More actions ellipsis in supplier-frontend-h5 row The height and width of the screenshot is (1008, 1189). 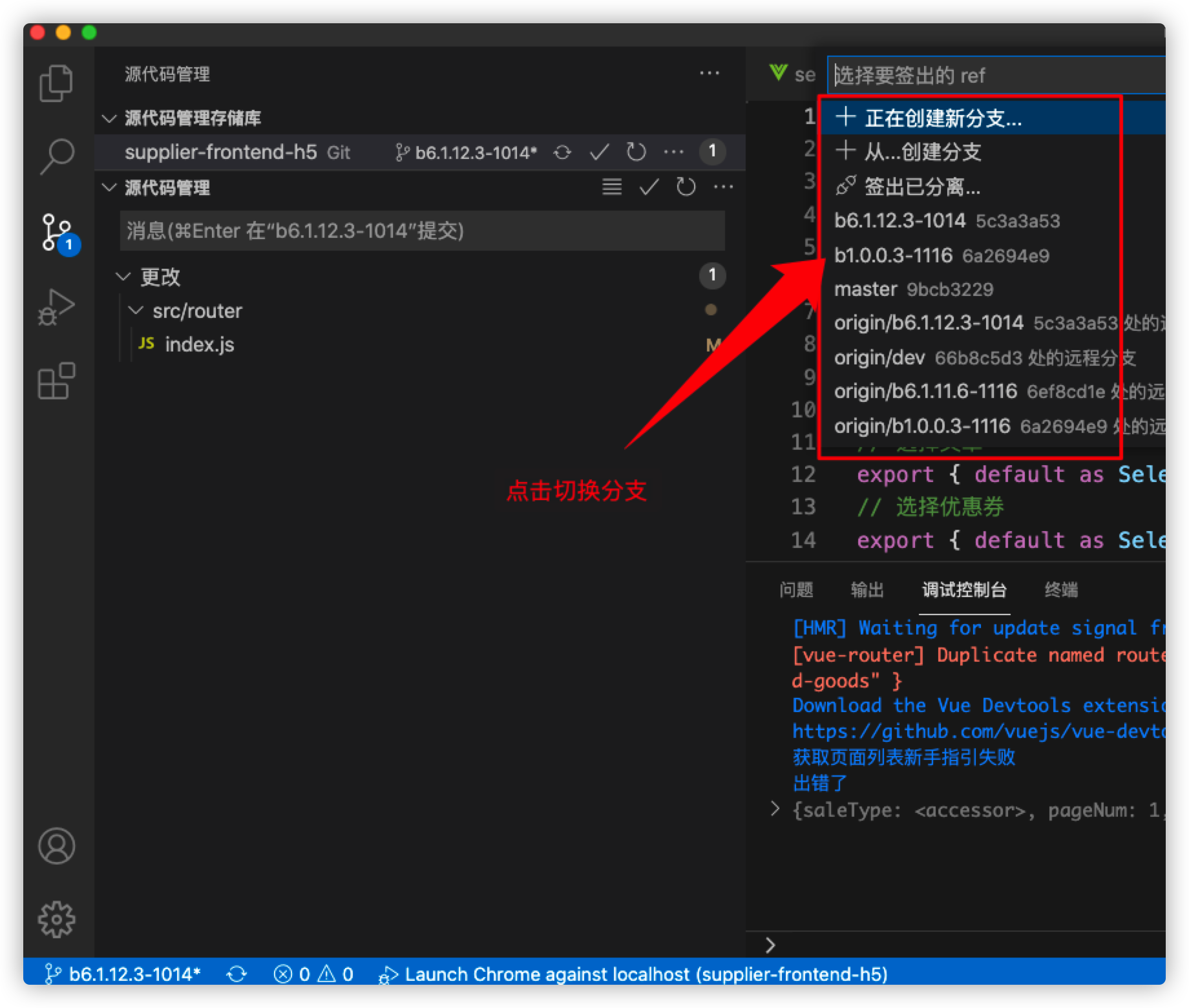pos(673,152)
